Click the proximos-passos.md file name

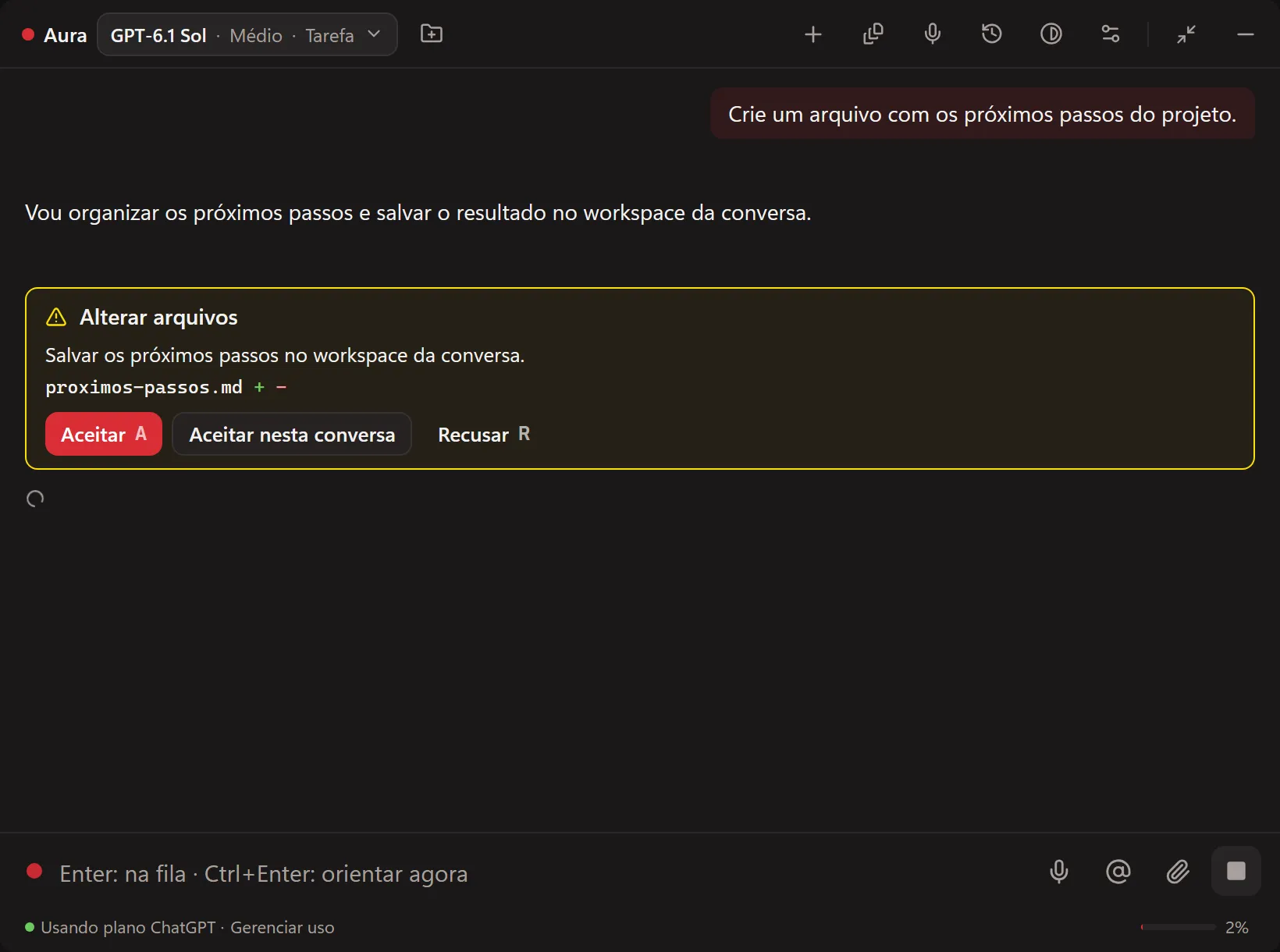click(144, 388)
